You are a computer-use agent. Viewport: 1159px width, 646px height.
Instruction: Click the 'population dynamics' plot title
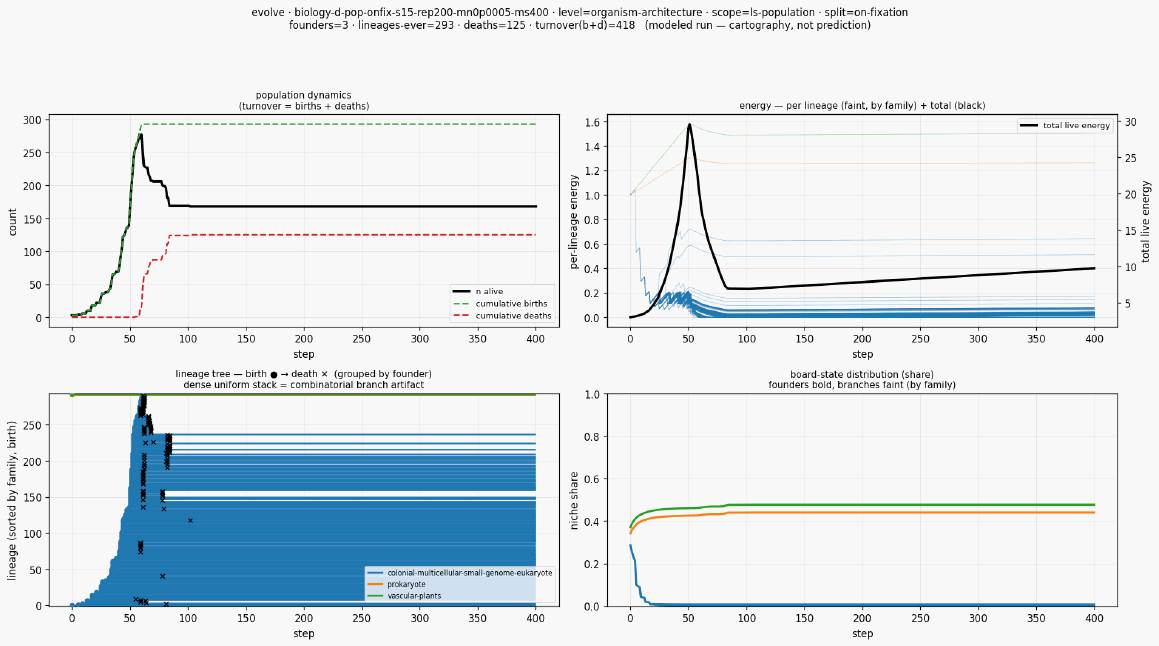pyautogui.click(x=303, y=95)
